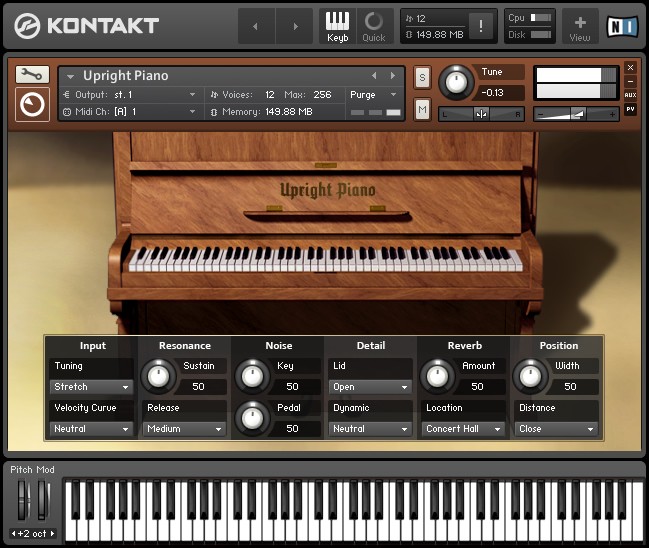Open the Lid Open dropdown

(370, 387)
